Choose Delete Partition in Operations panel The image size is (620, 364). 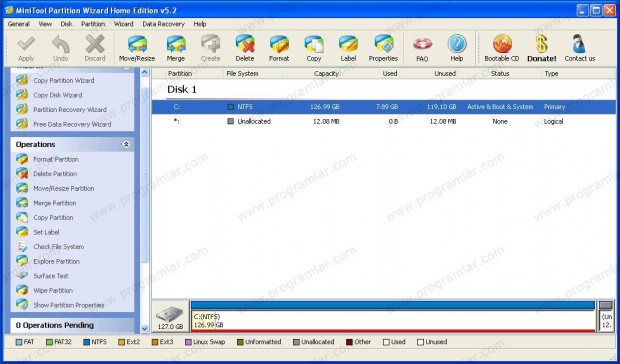pyautogui.click(x=55, y=174)
